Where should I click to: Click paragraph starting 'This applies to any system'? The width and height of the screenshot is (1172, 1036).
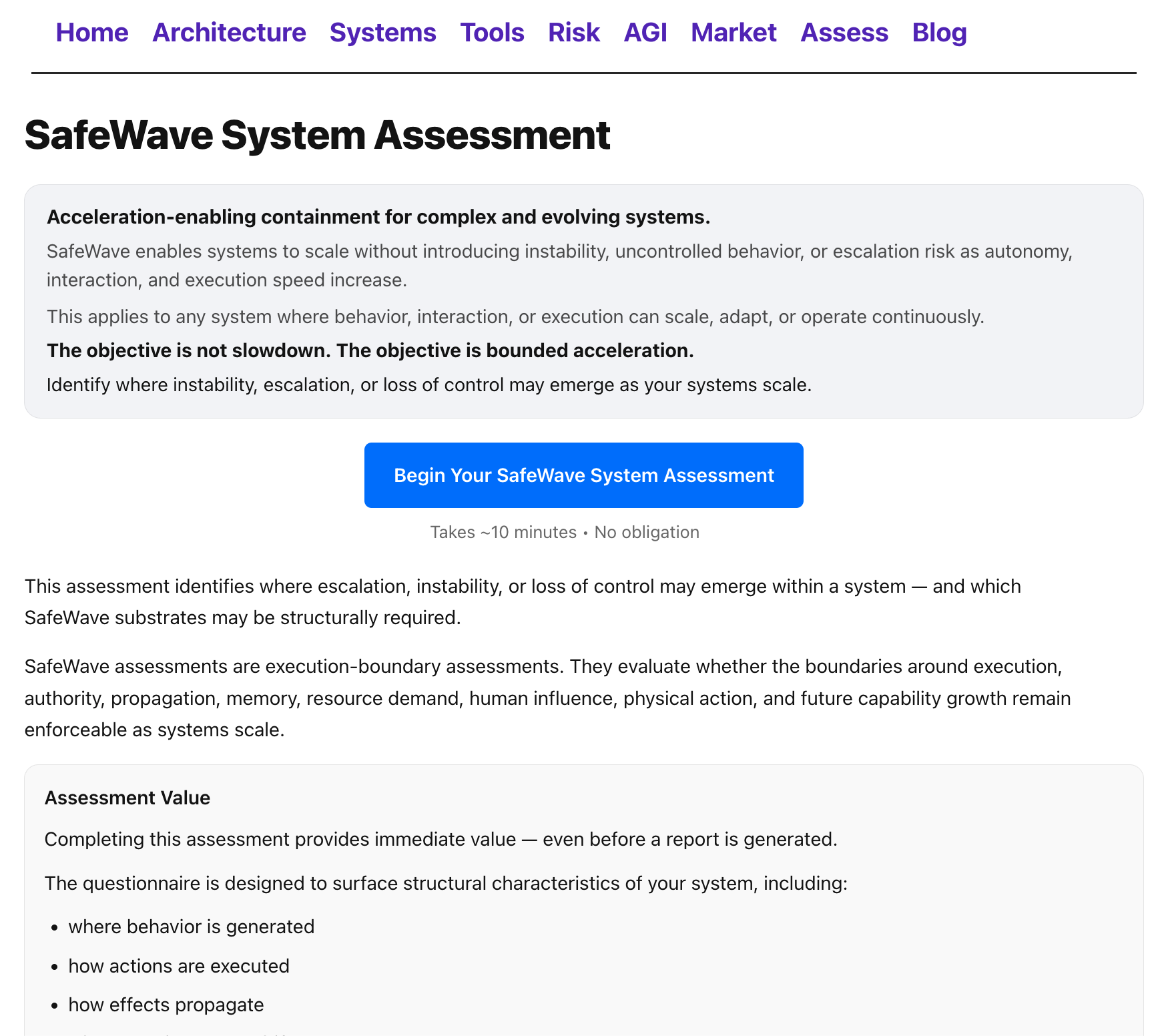point(515,316)
